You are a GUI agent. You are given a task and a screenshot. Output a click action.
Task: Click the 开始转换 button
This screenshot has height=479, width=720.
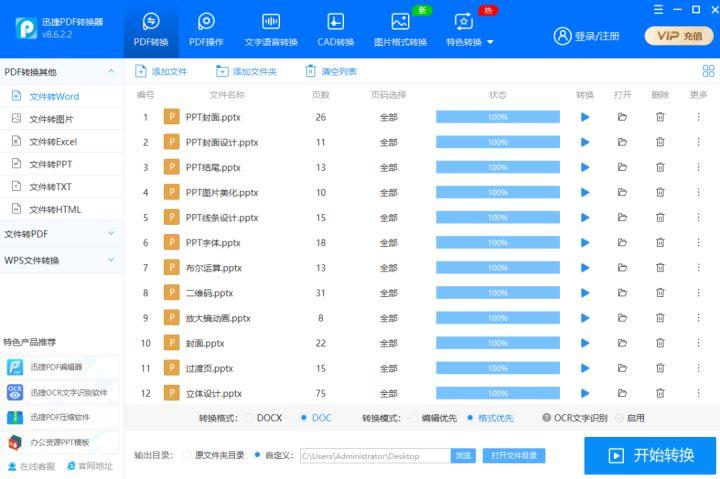pyautogui.click(x=650, y=455)
